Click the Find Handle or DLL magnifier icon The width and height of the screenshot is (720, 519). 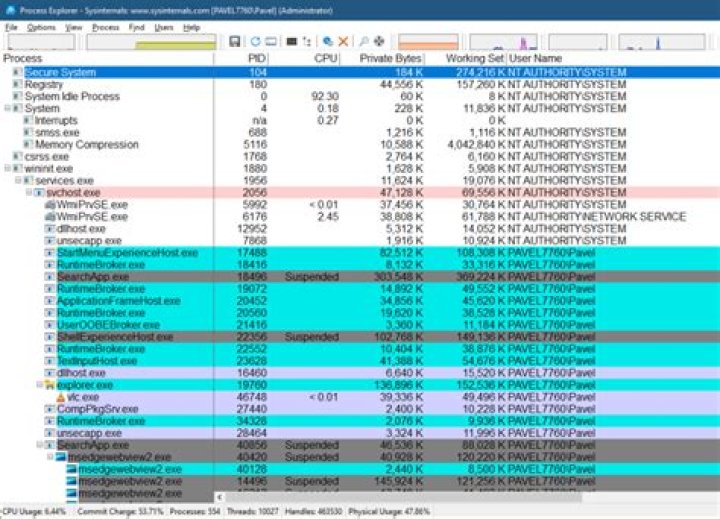(364, 41)
